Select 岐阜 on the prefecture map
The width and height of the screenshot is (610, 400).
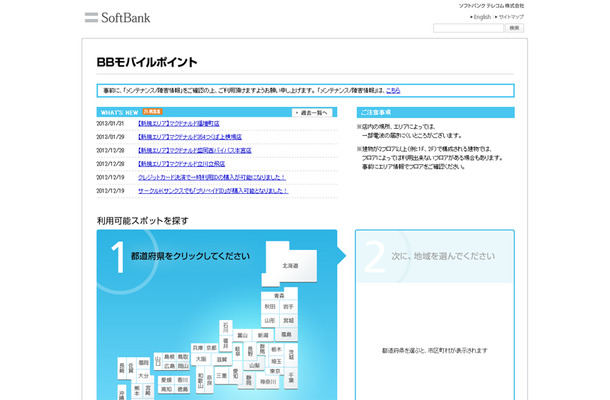(238, 350)
